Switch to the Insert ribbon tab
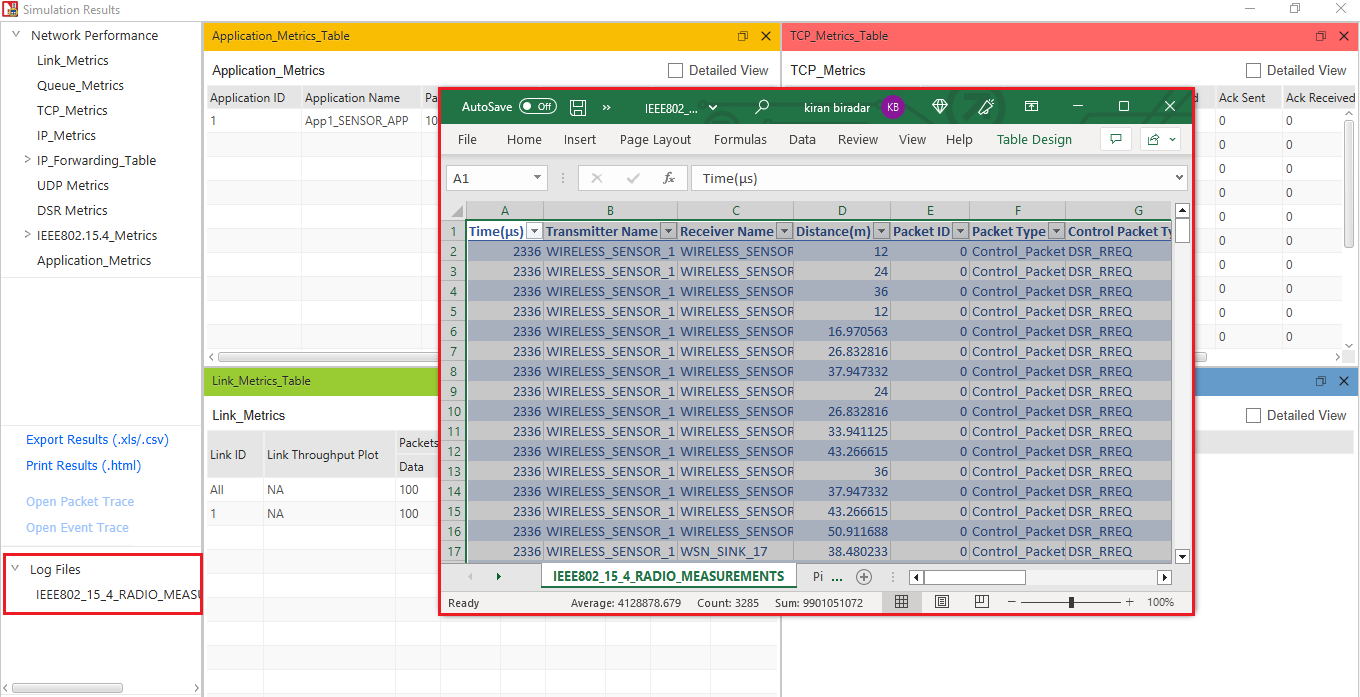The image size is (1360, 697). click(x=579, y=139)
